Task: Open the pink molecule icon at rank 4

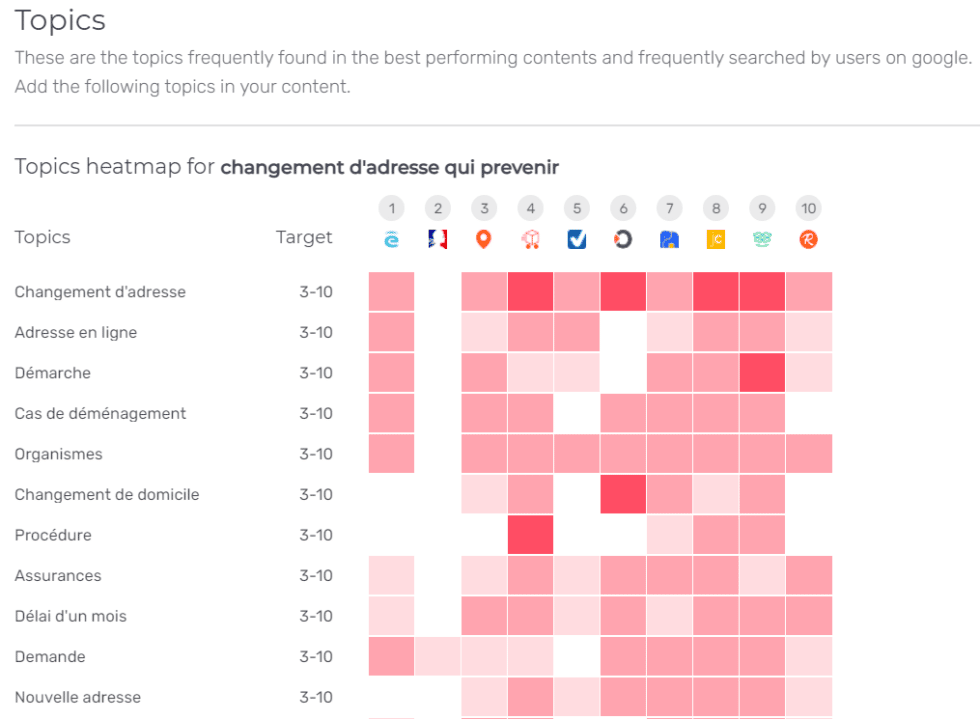Action: (x=530, y=239)
